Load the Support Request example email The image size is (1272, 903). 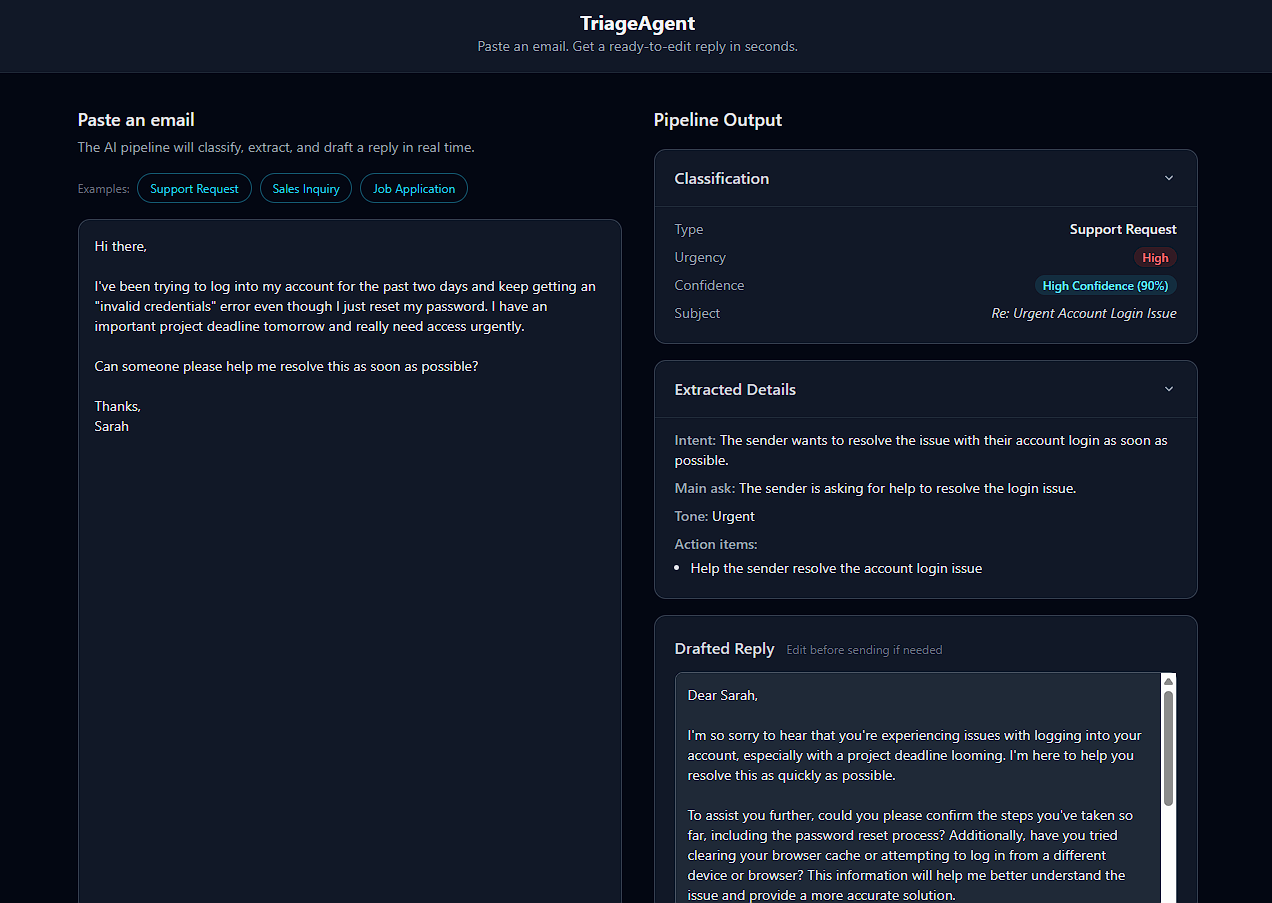coord(194,188)
